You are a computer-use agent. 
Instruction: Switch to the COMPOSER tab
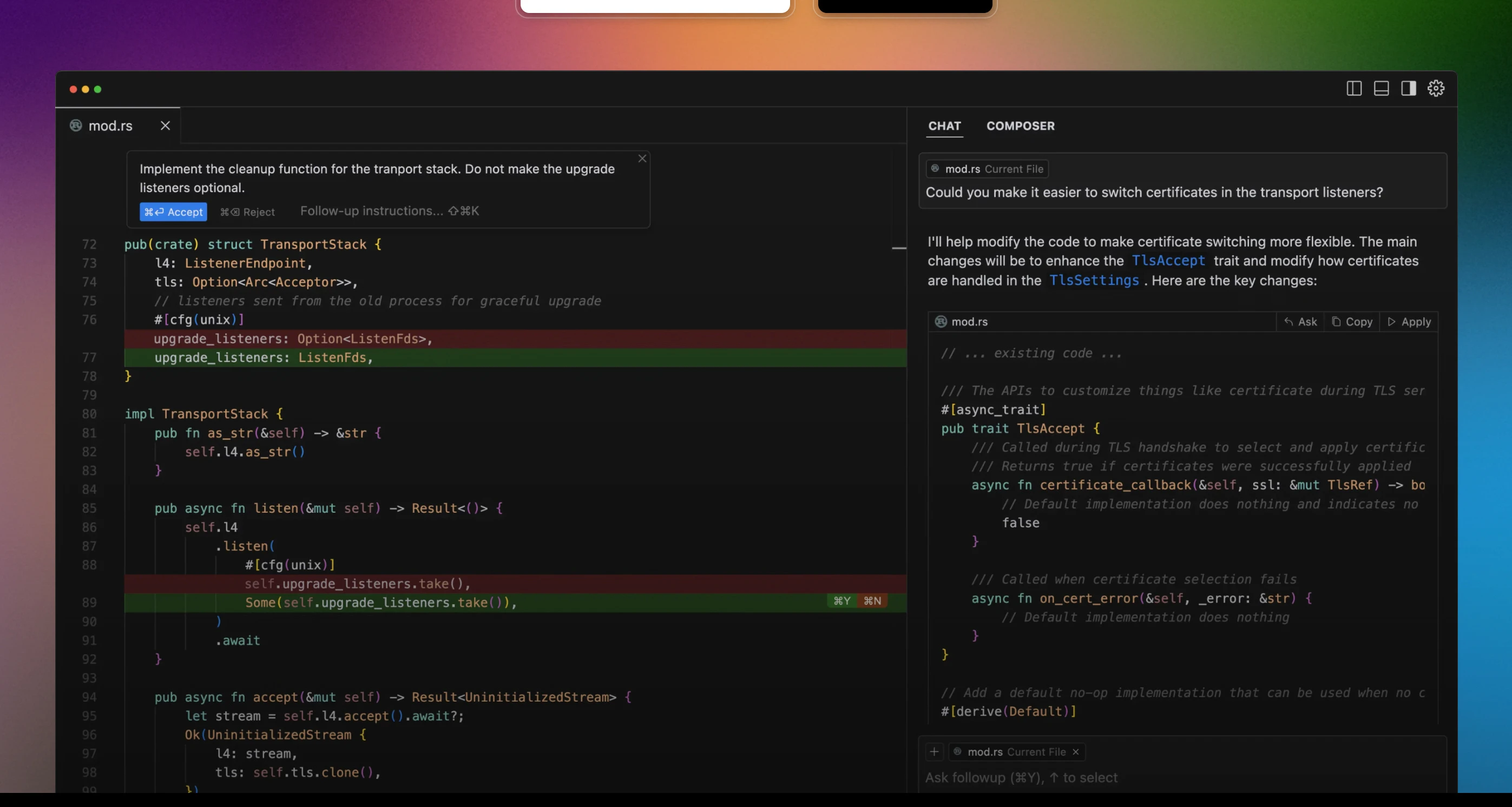[1020, 126]
